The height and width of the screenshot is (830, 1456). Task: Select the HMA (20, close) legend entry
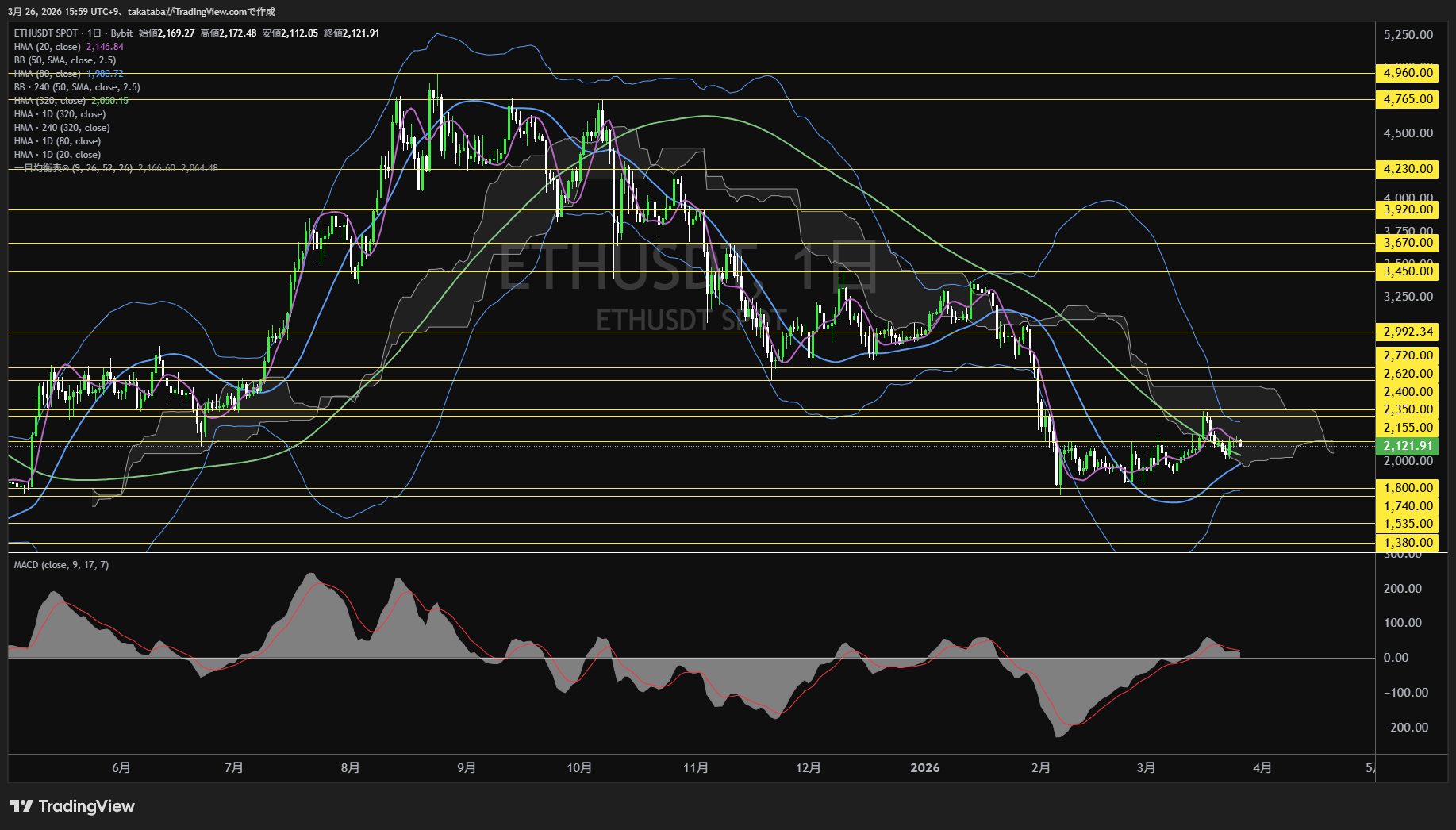(x=48, y=47)
